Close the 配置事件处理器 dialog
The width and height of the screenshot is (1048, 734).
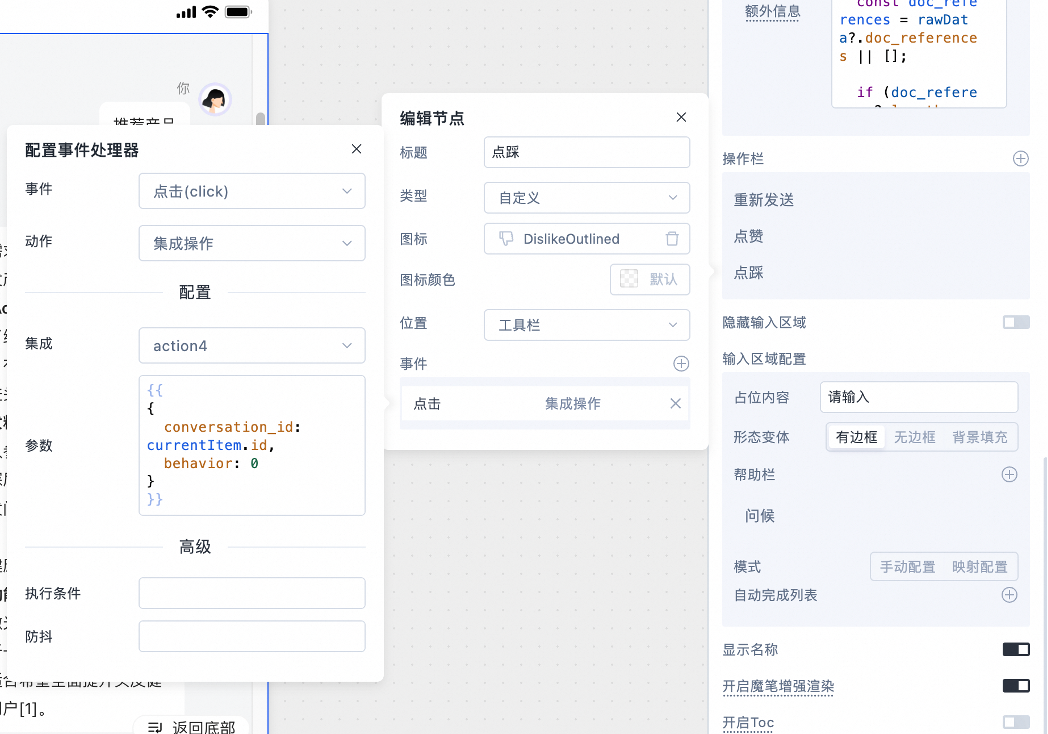356,149
